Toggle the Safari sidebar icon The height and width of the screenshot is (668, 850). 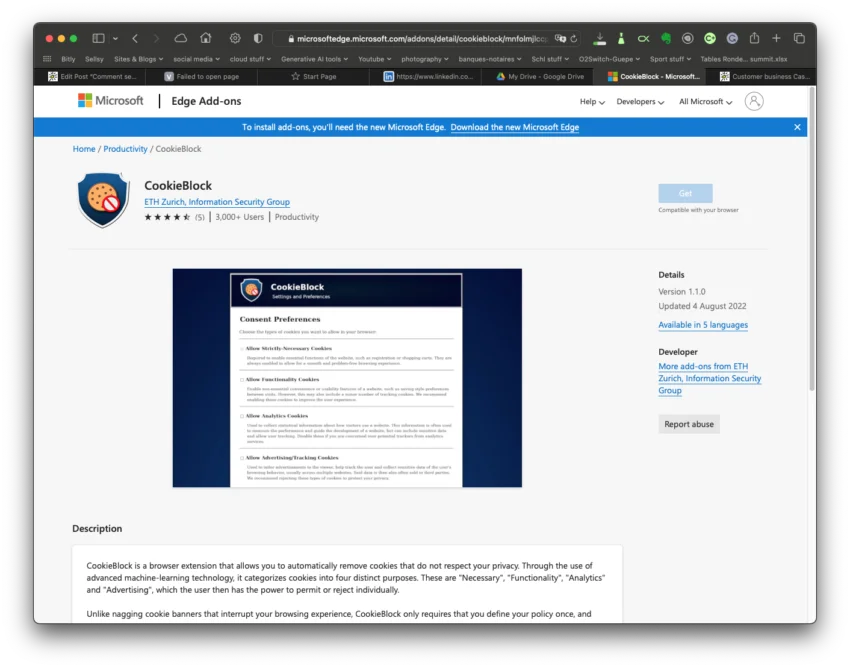98,38
